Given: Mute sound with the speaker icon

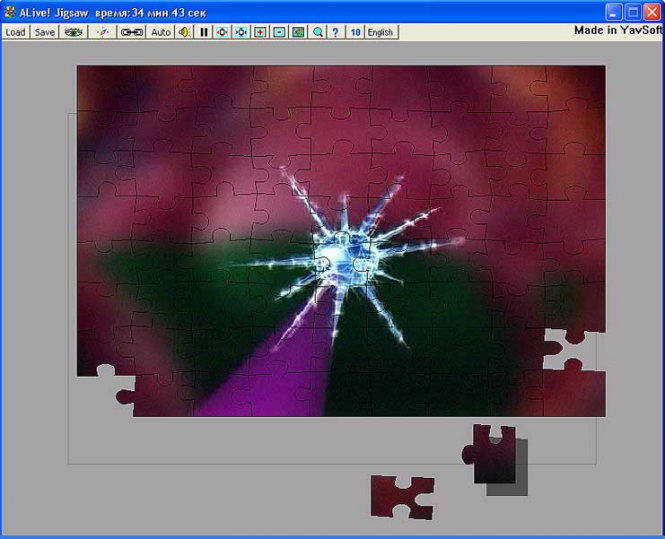Looking at the screenshot, I should point(185,32).
